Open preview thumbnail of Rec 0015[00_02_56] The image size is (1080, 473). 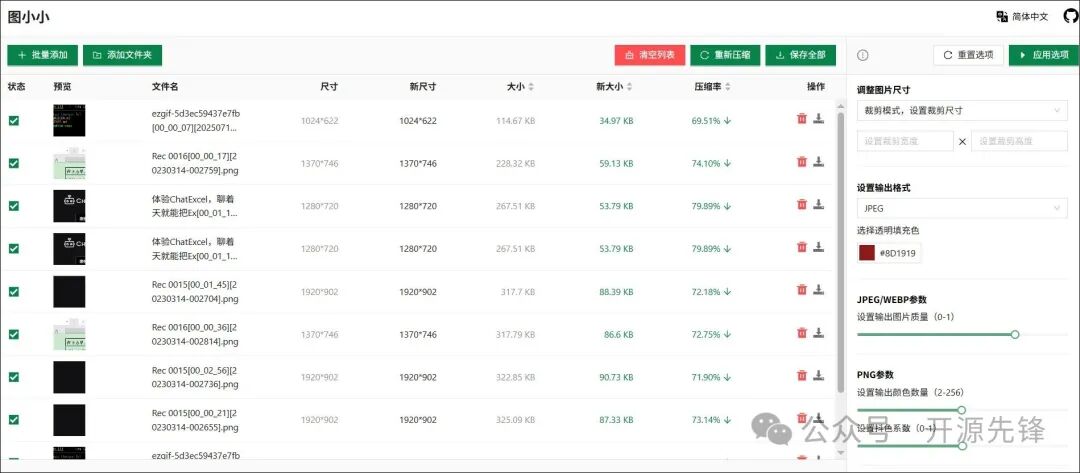click(69, 377)
